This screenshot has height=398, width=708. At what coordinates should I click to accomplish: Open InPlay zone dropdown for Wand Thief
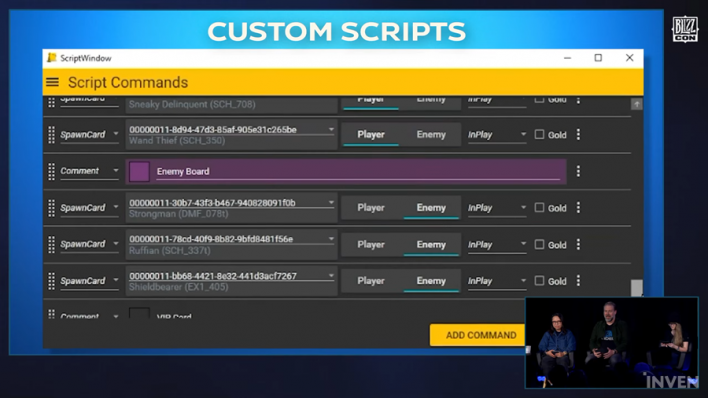point(497,135)
